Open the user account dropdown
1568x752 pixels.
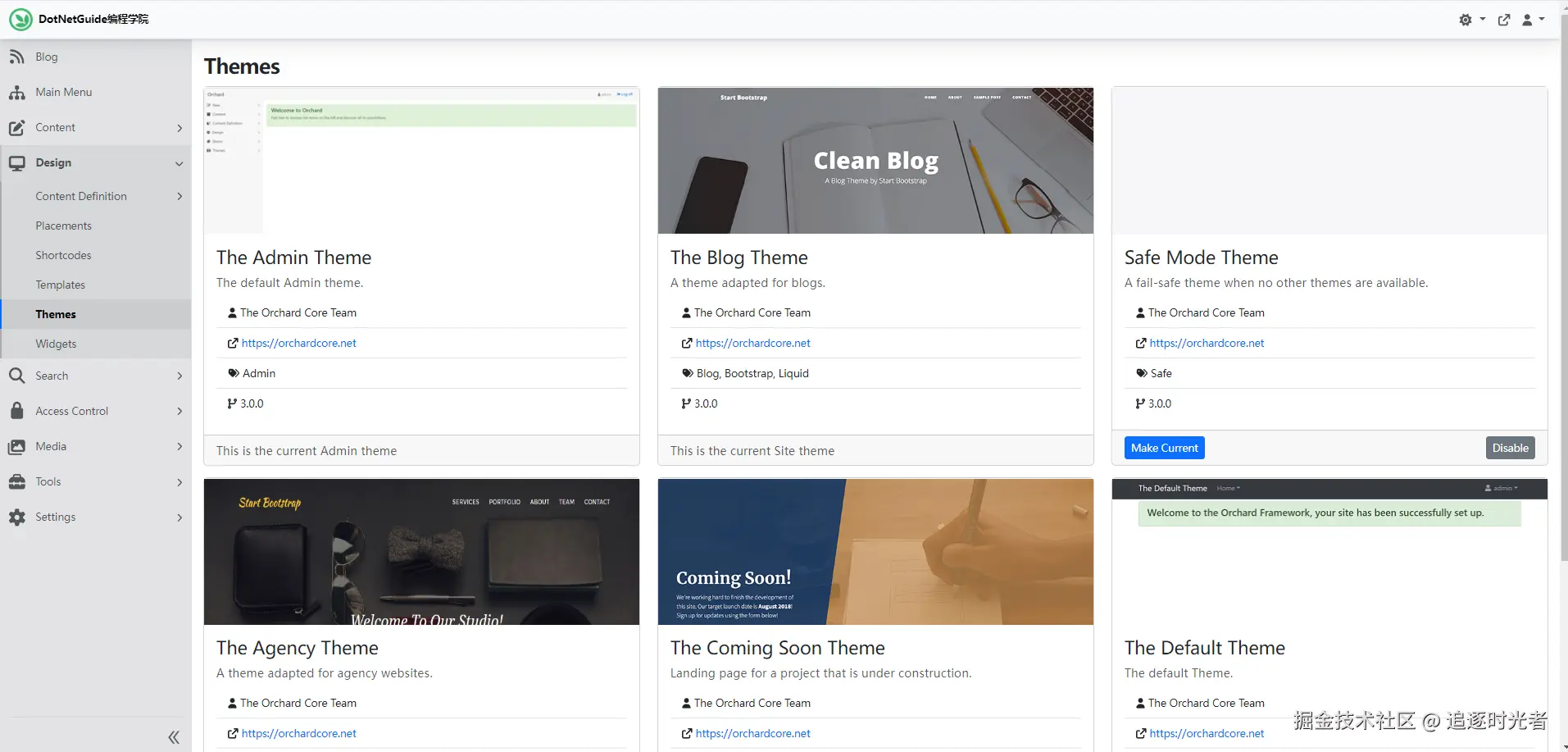(1532, 20)
